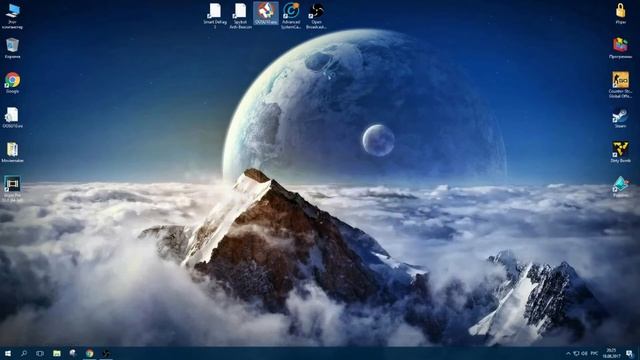Launch Google Chrome from the desktop
The height and width of the screenshot is (360, 640).
tap(12, 83)
